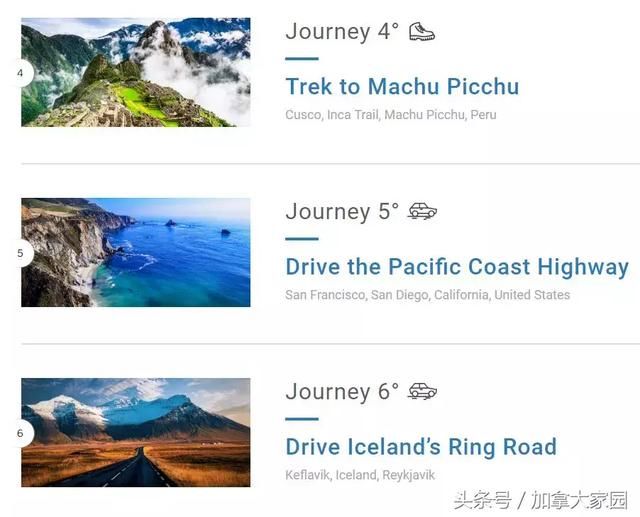Select the circular number 6 badge
Viewport: 640px width, 517px height.
coord(21,433)
